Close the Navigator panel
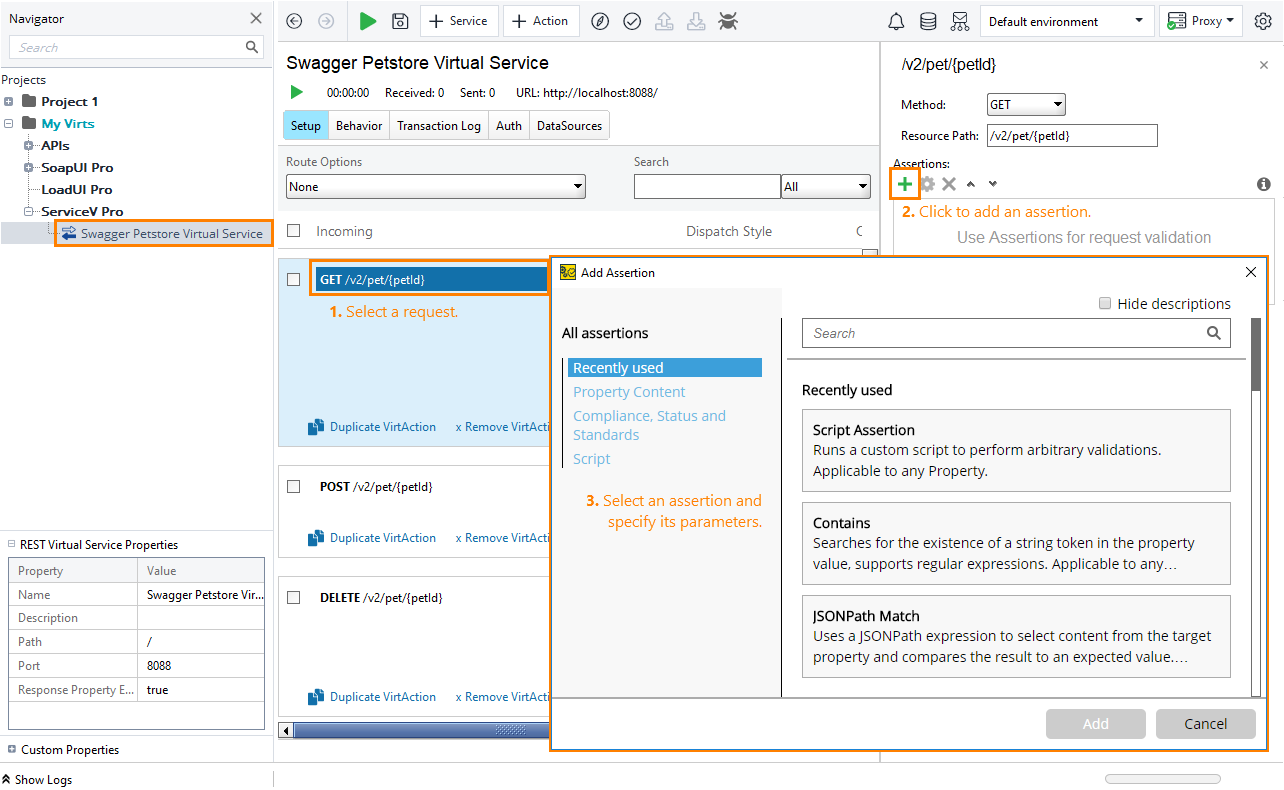 tap(256, 18)
